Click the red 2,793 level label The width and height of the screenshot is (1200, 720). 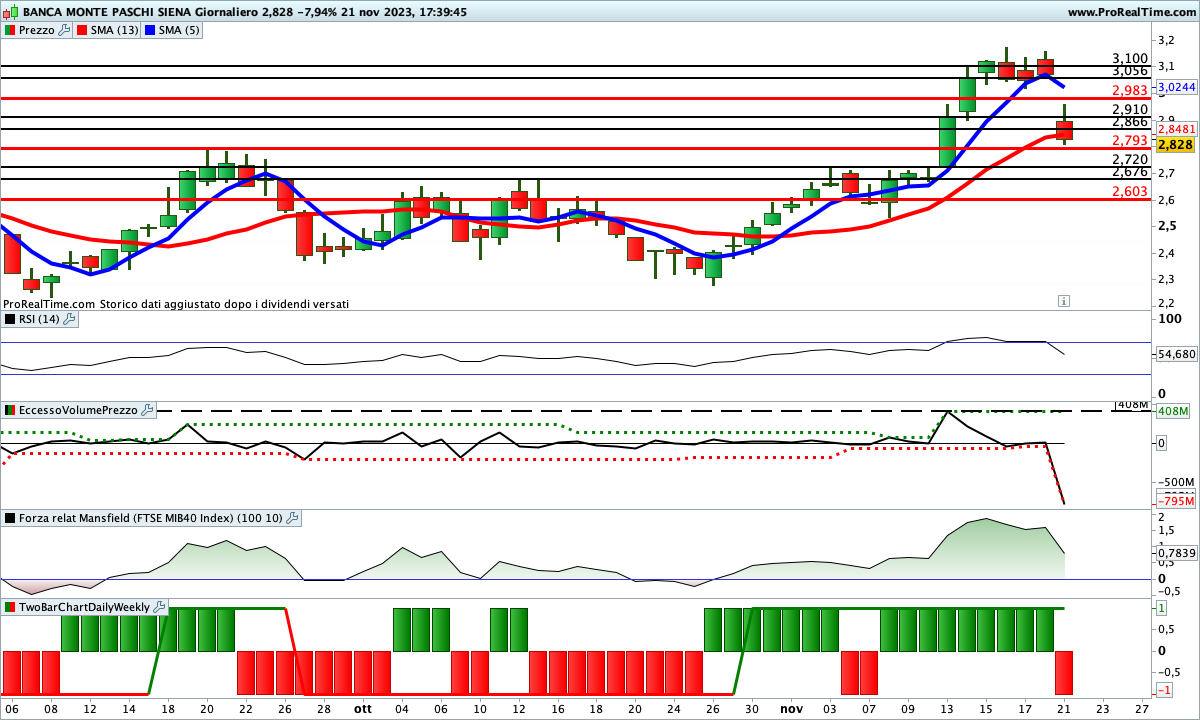[1130, 141]
